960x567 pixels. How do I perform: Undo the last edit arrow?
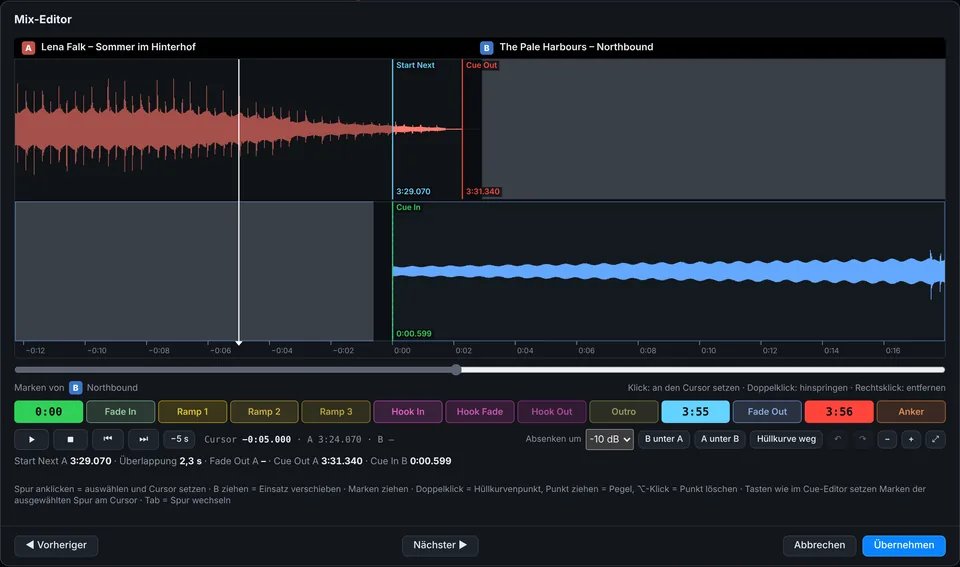point(838,439)
